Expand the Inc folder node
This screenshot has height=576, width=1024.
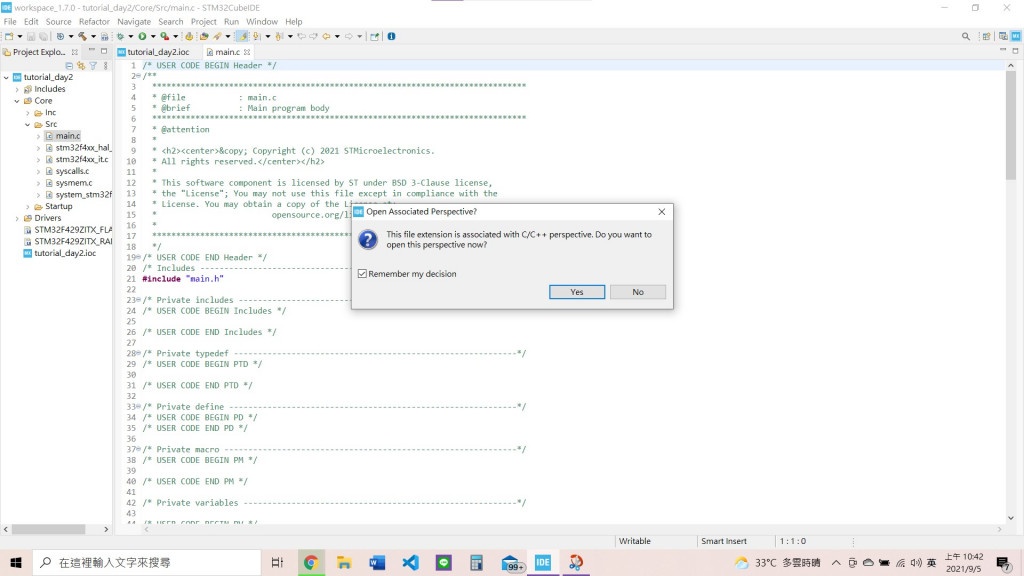click(27, 112)
